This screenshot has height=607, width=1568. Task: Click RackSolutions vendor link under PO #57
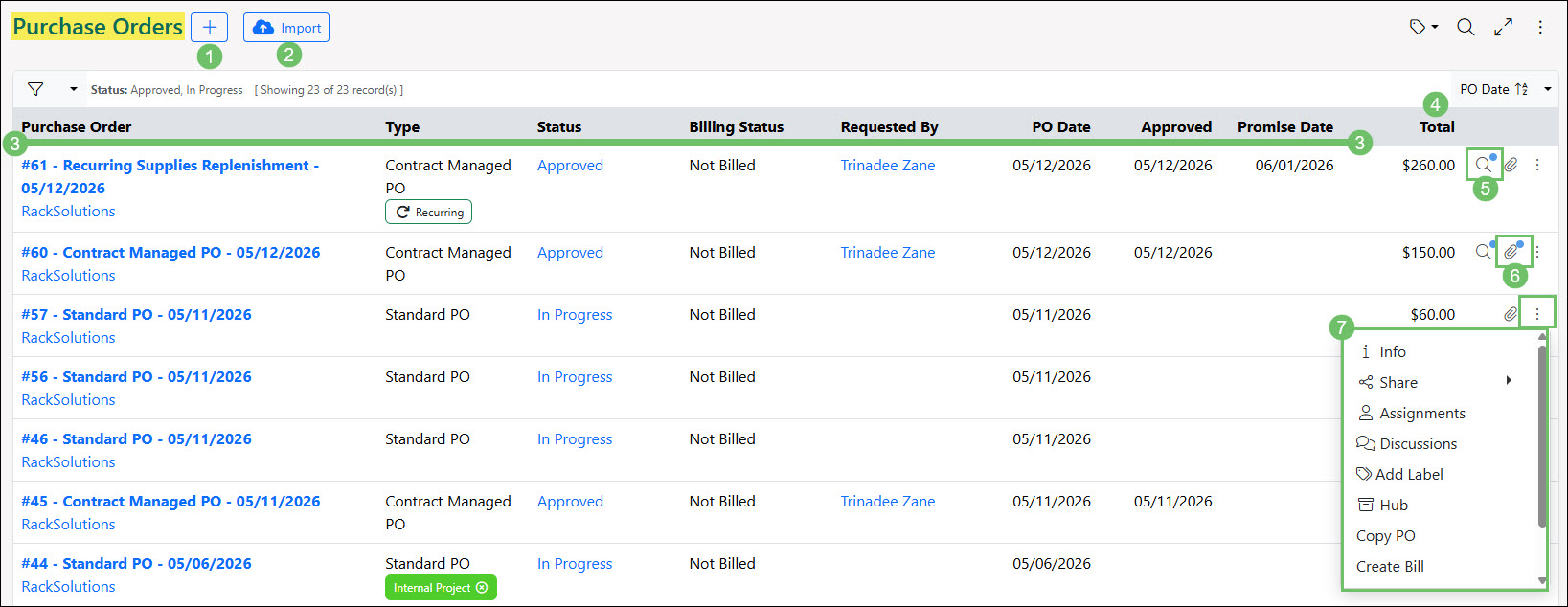click(68, 337)
